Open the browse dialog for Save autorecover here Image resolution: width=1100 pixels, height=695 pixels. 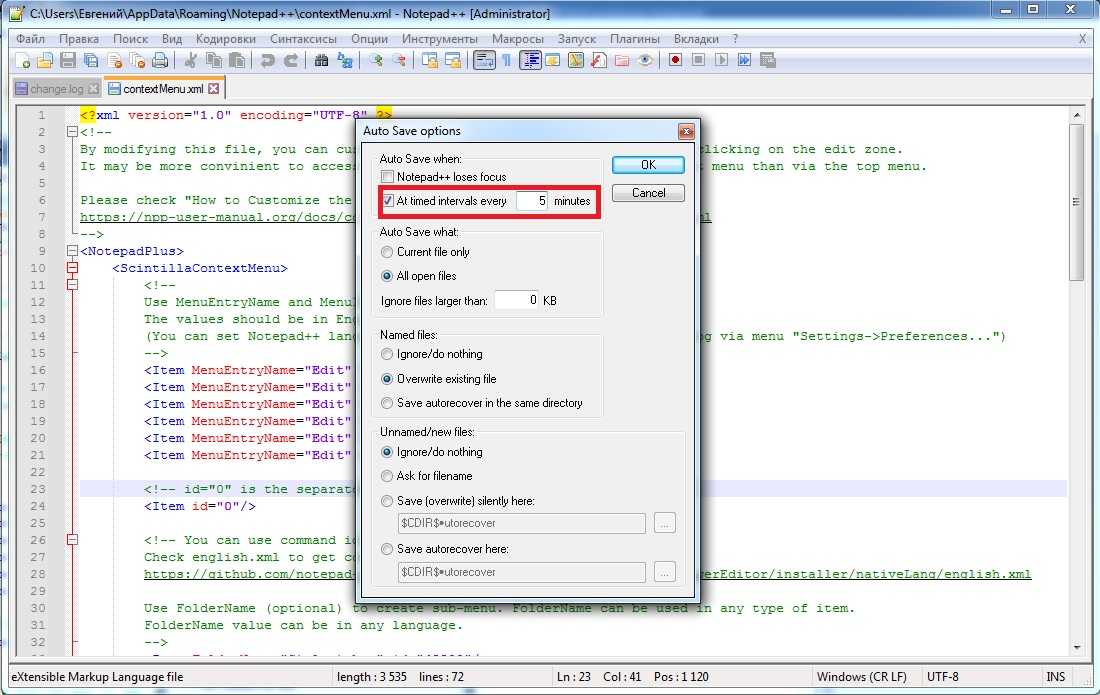pyautogui.click(x=664, y=571)
